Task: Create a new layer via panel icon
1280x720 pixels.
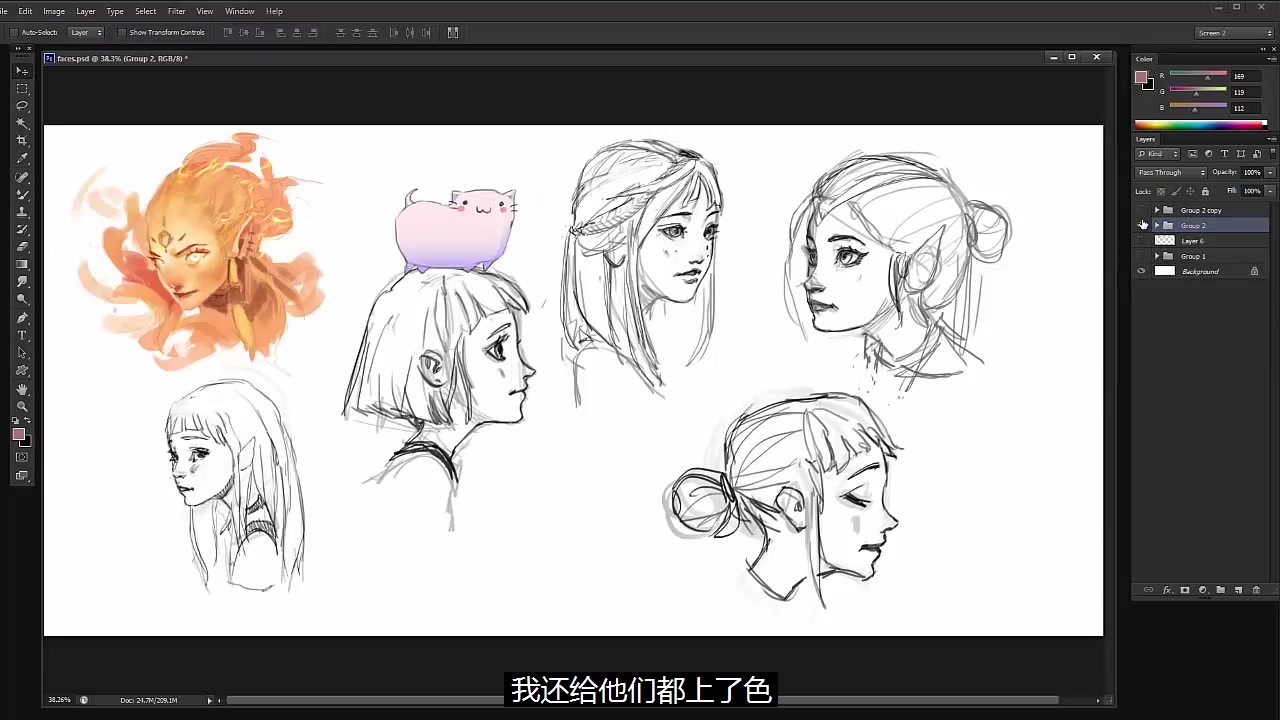Action: [x=1238, y=590]
